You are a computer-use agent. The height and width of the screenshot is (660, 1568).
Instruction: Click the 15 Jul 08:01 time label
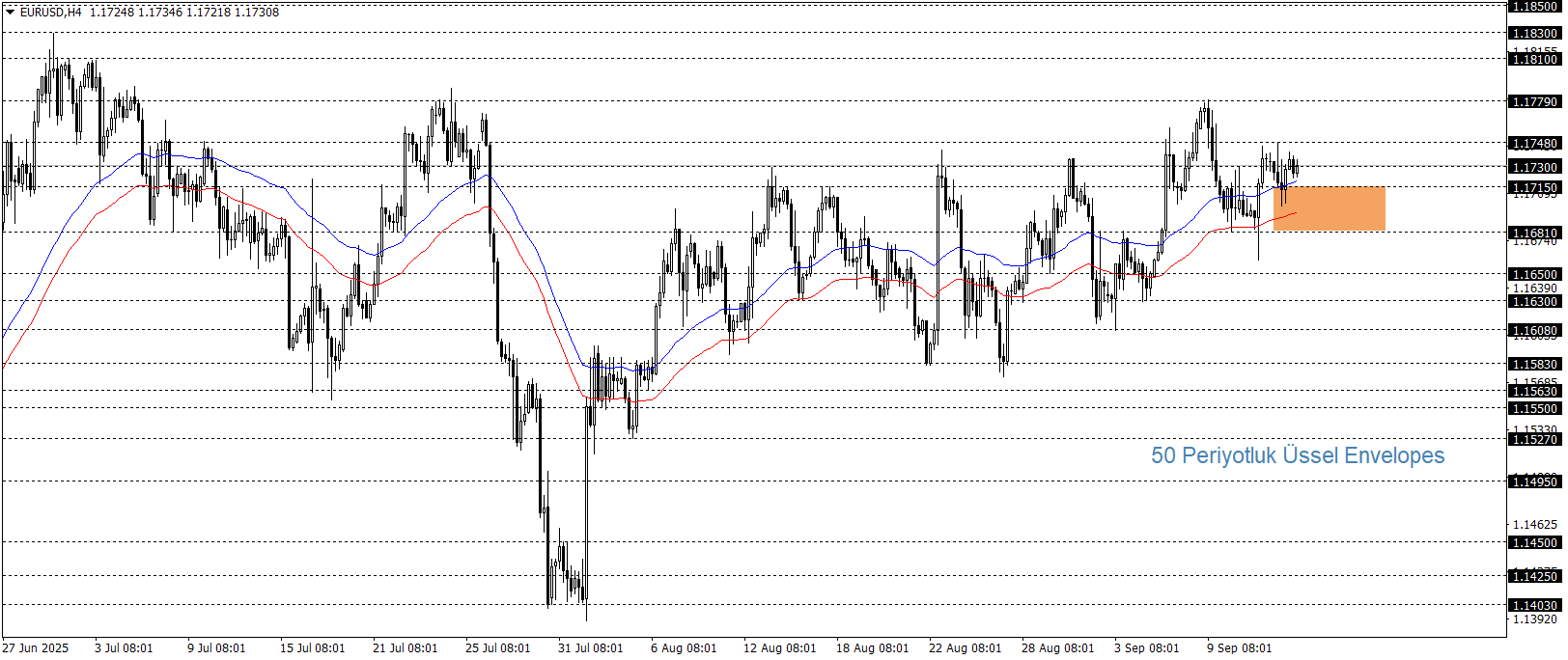point(312,647)
